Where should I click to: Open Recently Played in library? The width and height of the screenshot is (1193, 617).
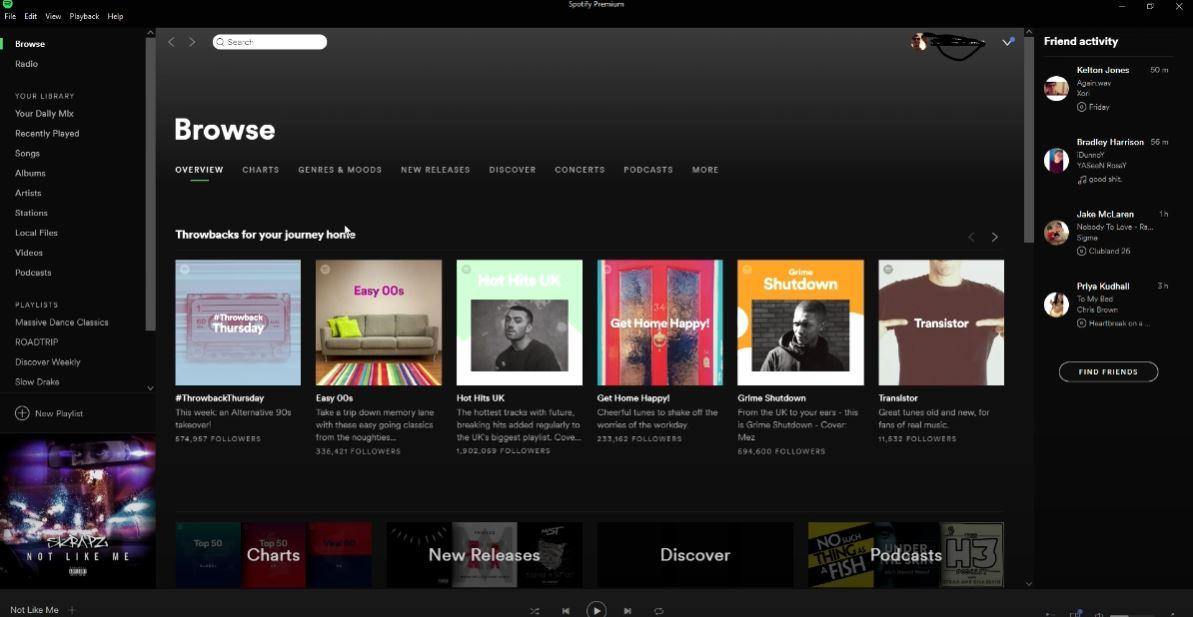point(47,133)
